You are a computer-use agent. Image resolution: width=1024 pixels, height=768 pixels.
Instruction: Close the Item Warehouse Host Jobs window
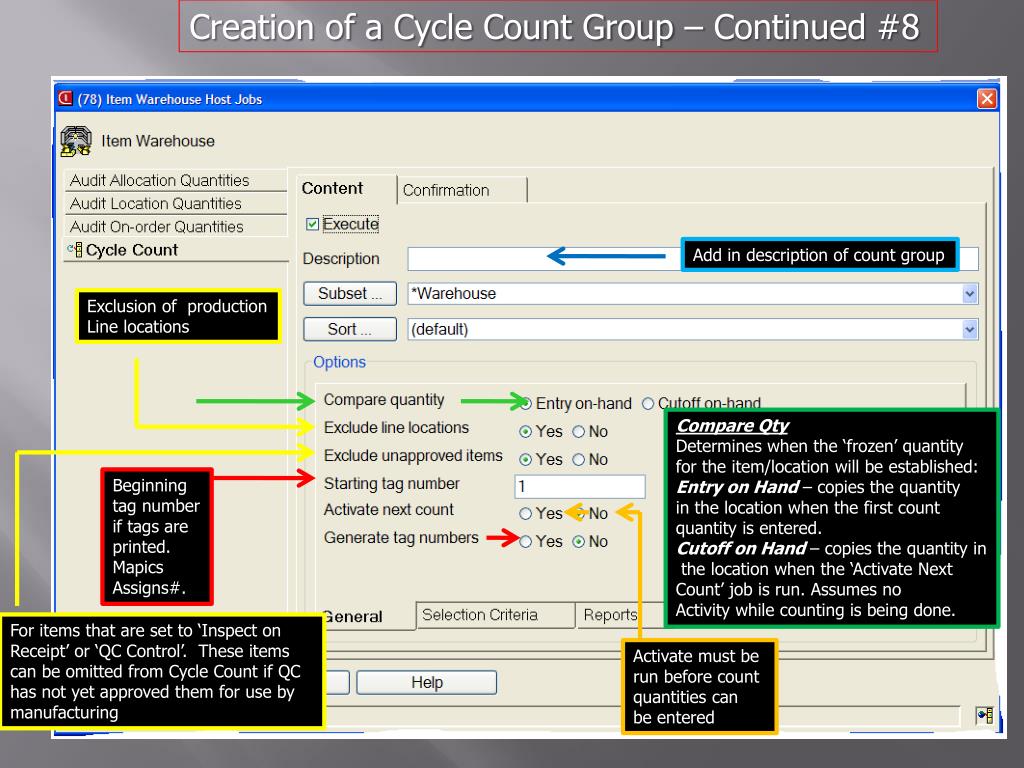point(987,99)
